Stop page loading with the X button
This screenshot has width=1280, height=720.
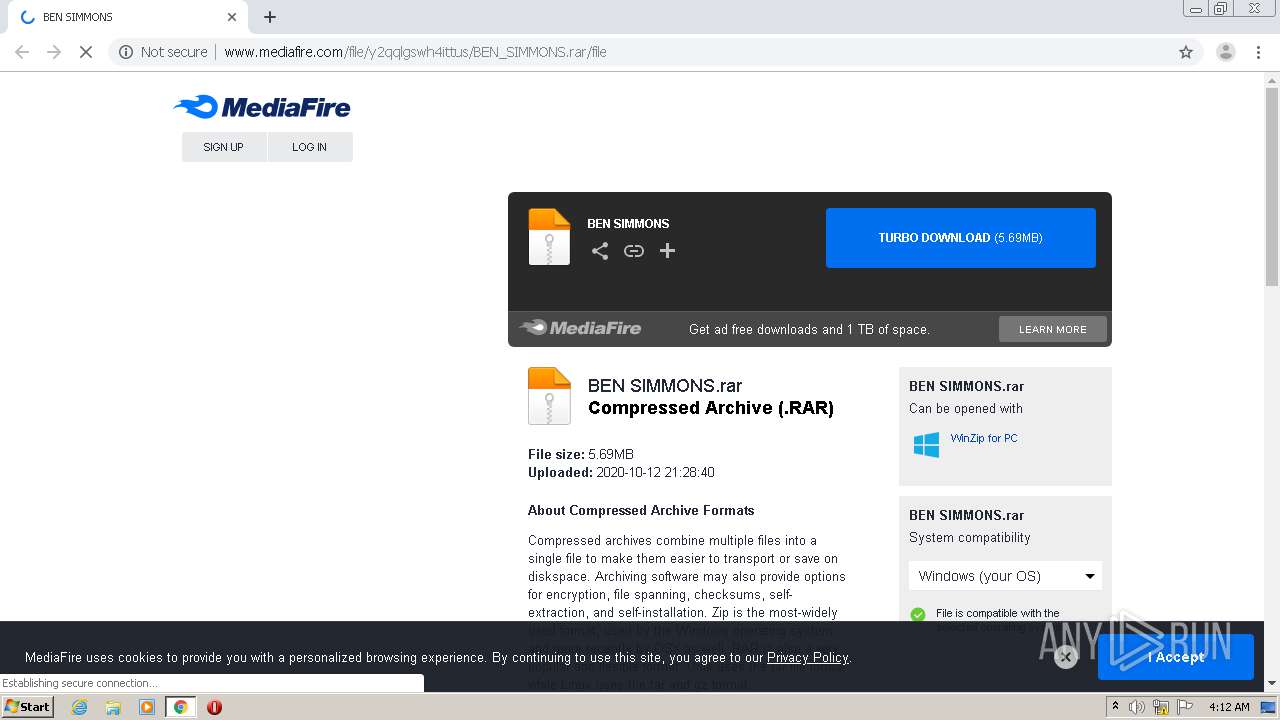coord(86,52)
